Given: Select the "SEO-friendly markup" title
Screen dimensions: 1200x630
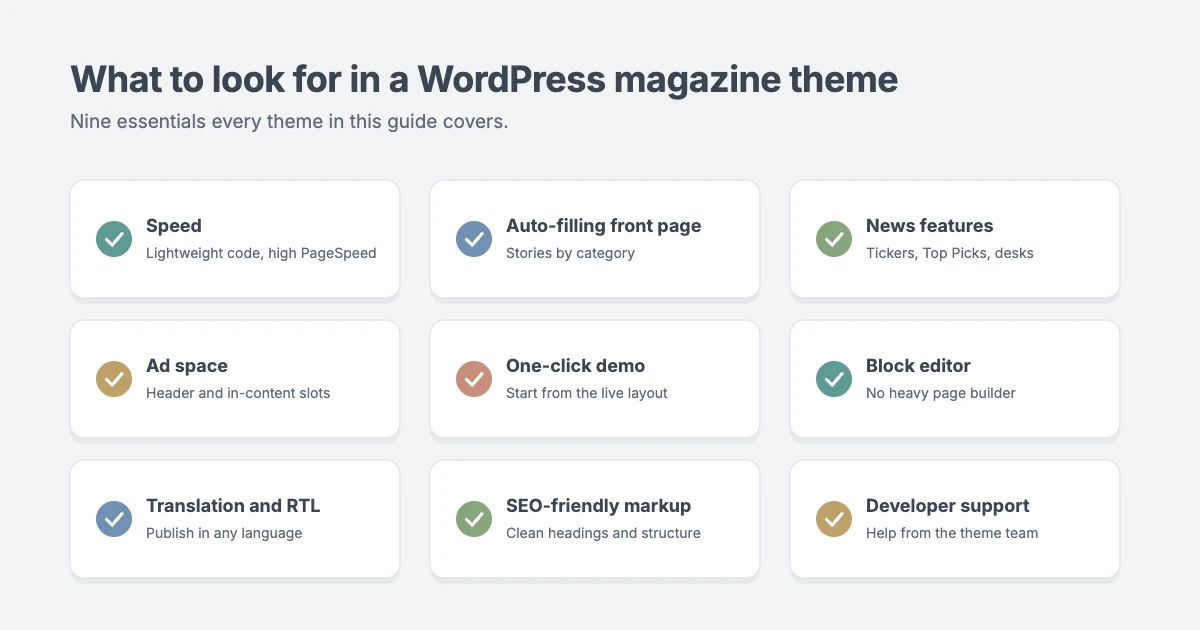Looking at the screenshot, I should 599,506.
